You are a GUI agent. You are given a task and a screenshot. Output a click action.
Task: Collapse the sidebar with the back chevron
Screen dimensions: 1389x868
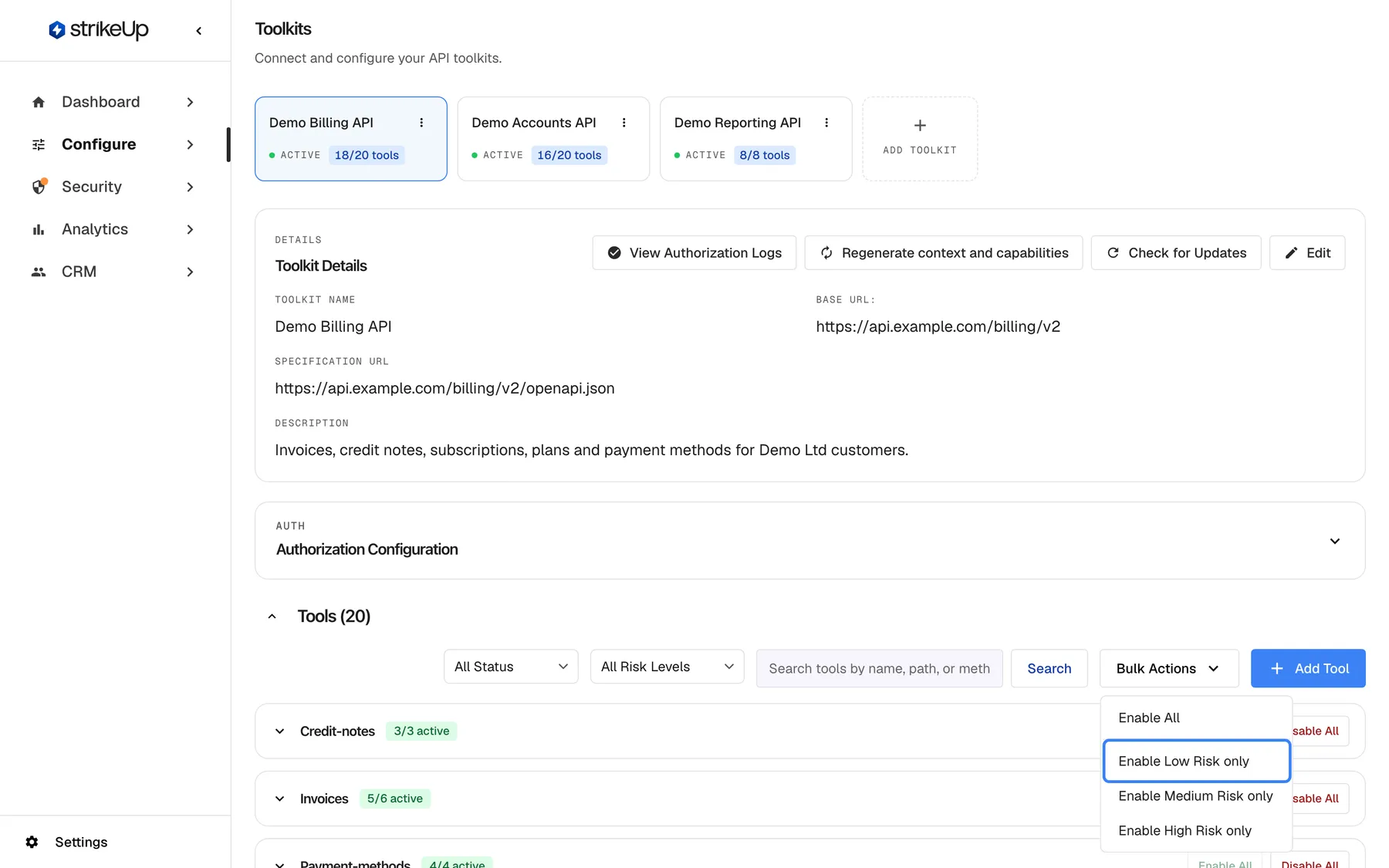(199, 31)
